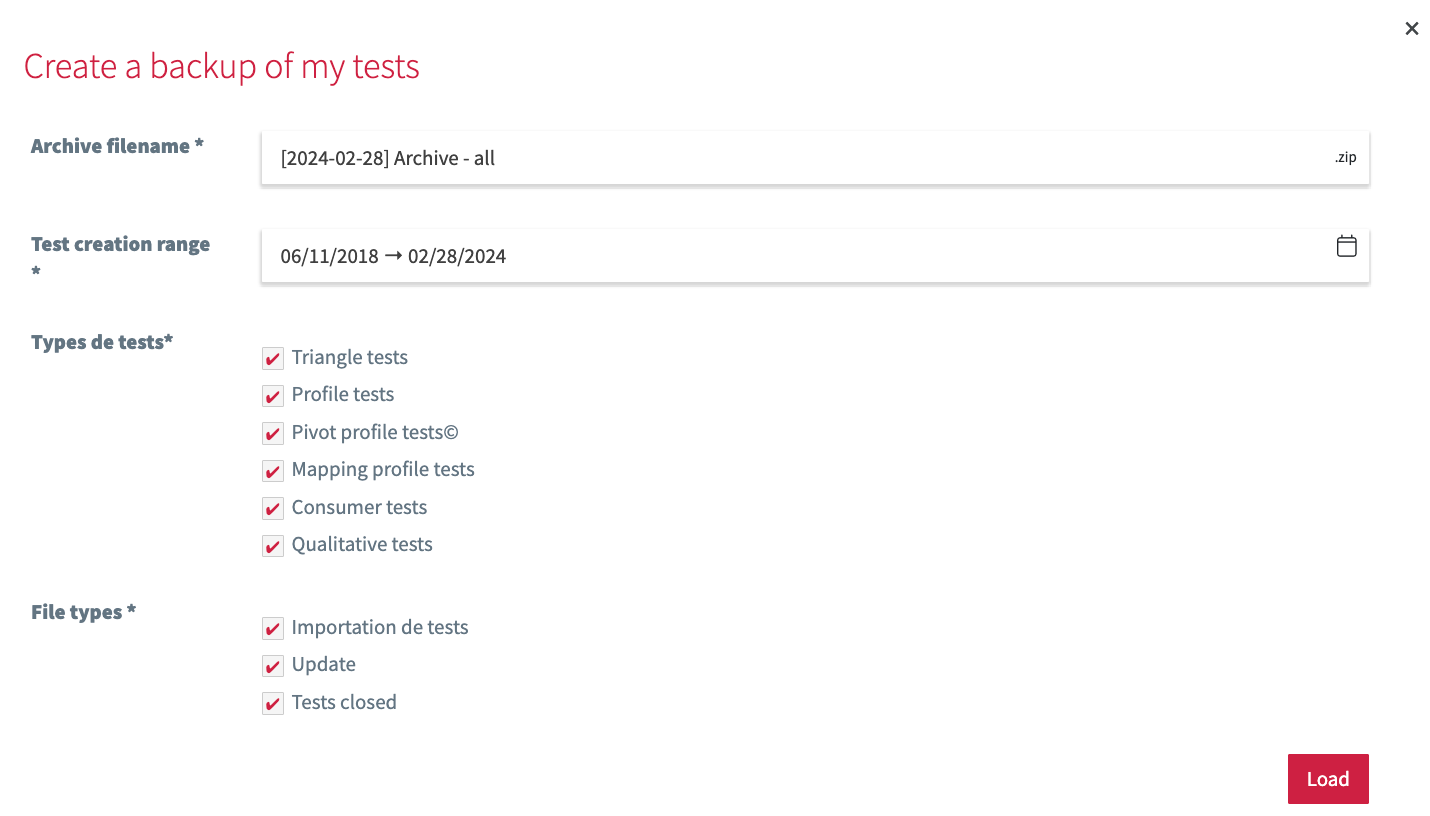This screenshot has width=1430, height=816.
Task: Deselect the Consumer tests option
Action: (x=272, y=508)
